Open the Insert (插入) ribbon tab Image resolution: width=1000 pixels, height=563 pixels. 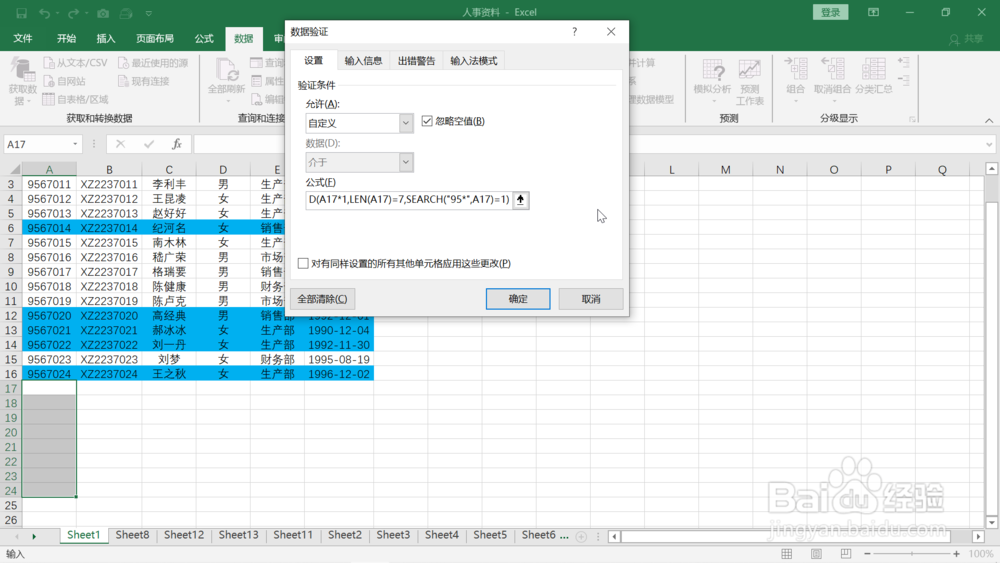coord(106,38)
